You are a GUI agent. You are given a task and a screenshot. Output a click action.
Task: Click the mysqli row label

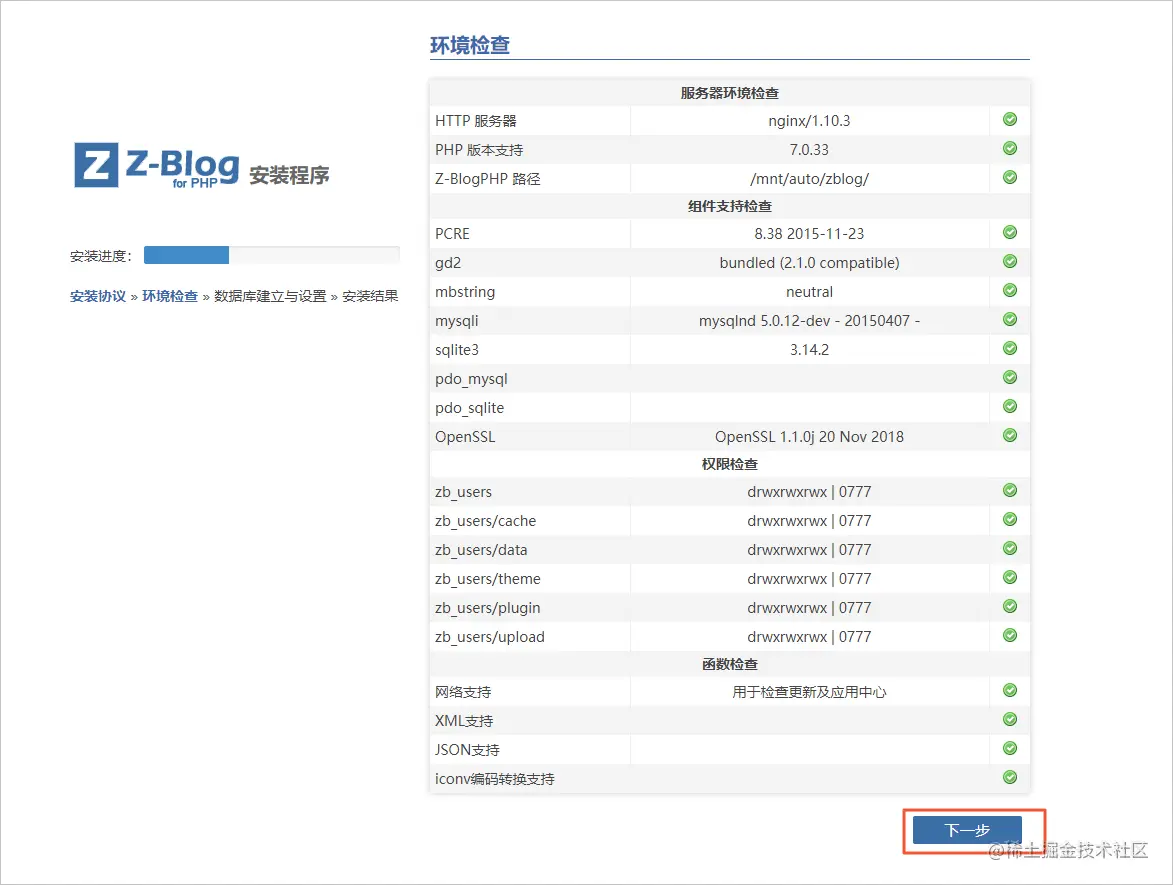[456, 321]
